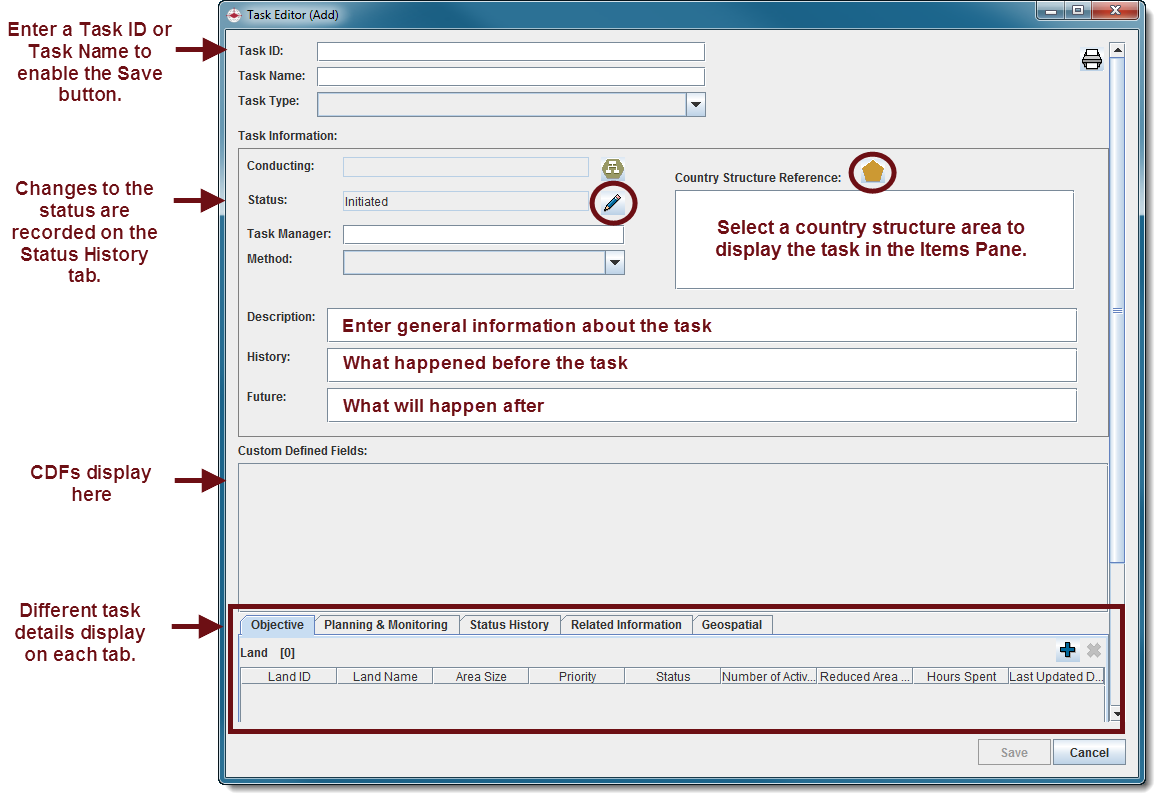Click the Save button

(1013, 753)
